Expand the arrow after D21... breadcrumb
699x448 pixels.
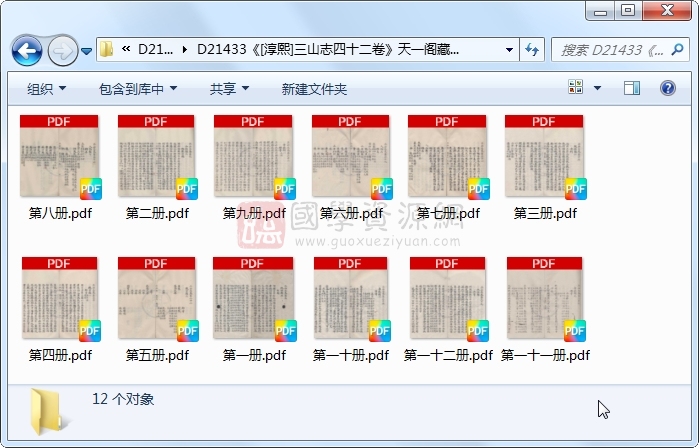click(x=185, y=49)
